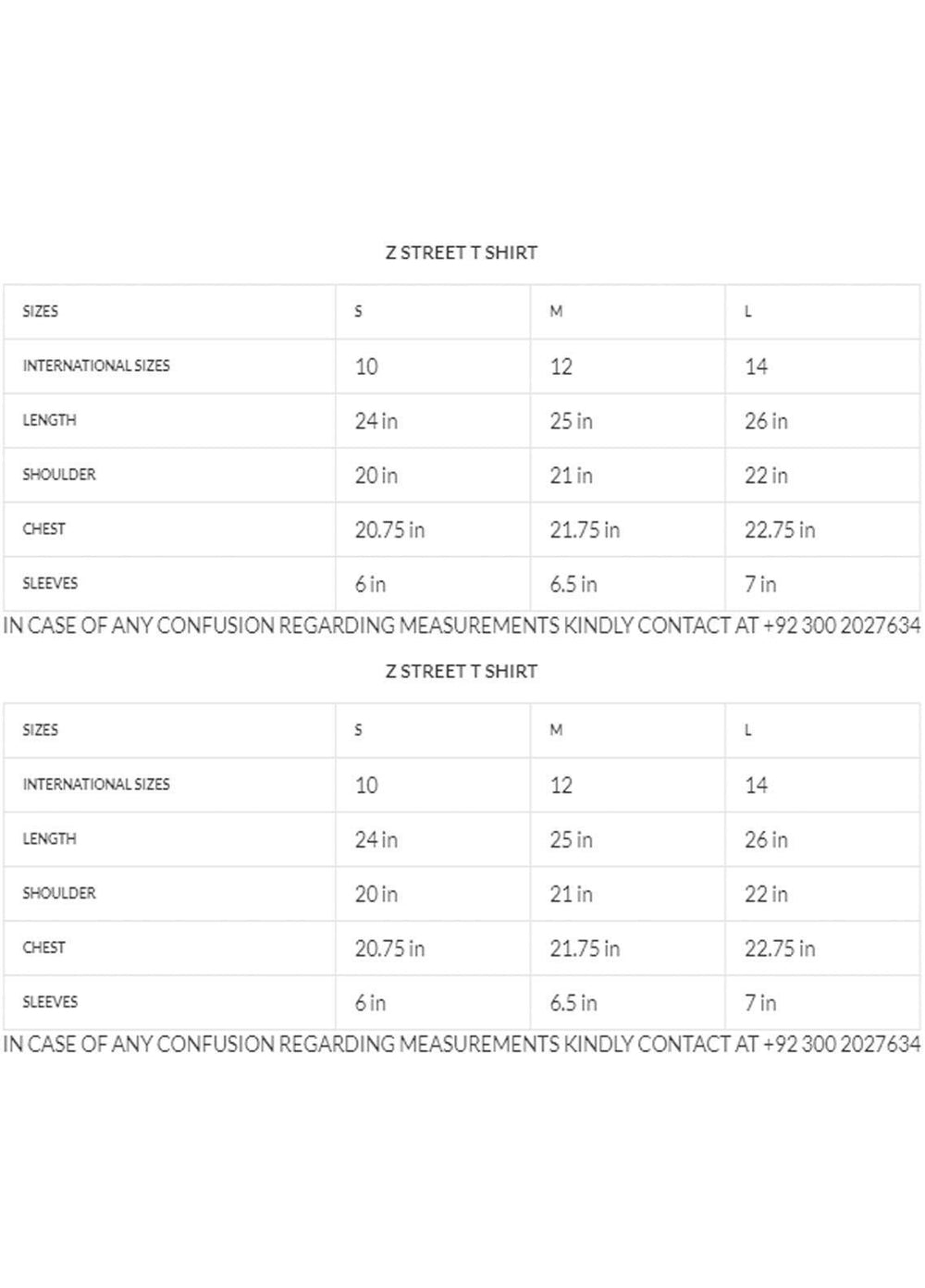The image size is (925, 1288).
Task: Select the SHOULDER label in the bottom table
Action: point(59,894)
